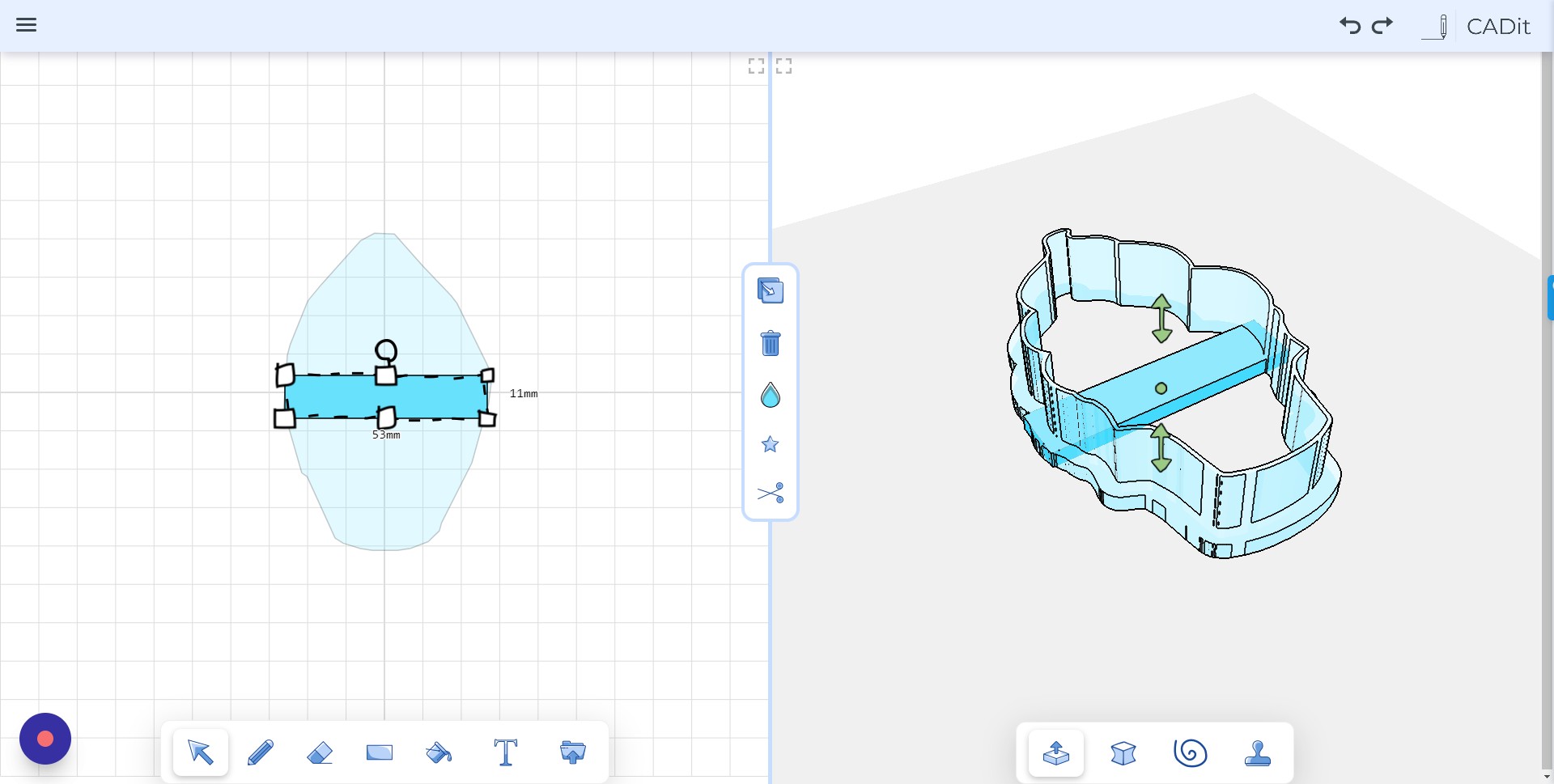Click the green center point on 3D bar
This screenshot has height=784, width=1554.
coord(1161,388)
